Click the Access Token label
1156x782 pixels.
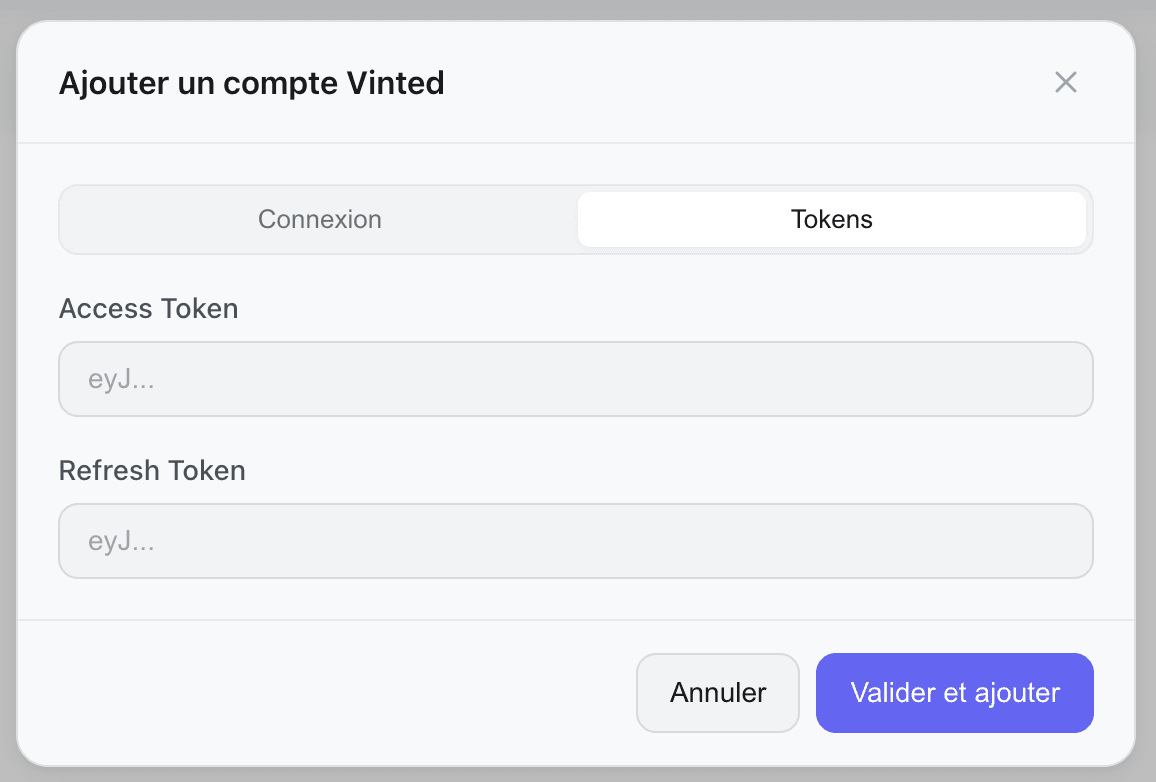[x=148, y=308]
